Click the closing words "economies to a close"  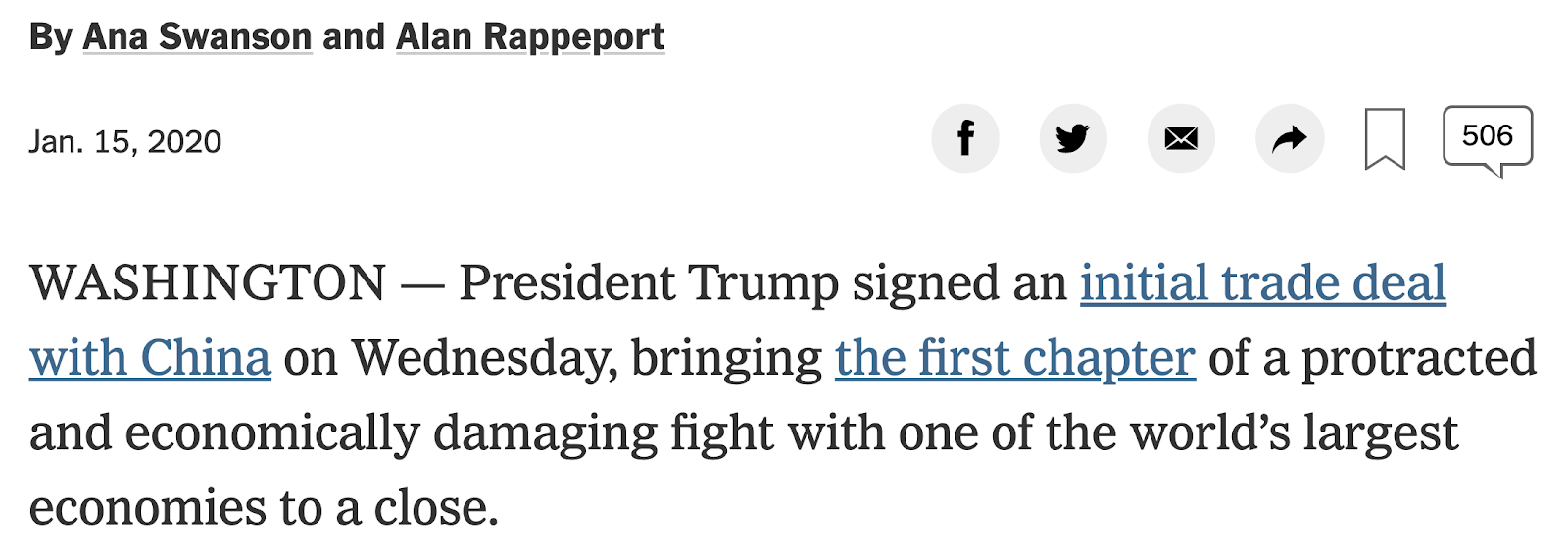(x=264, y=508)
